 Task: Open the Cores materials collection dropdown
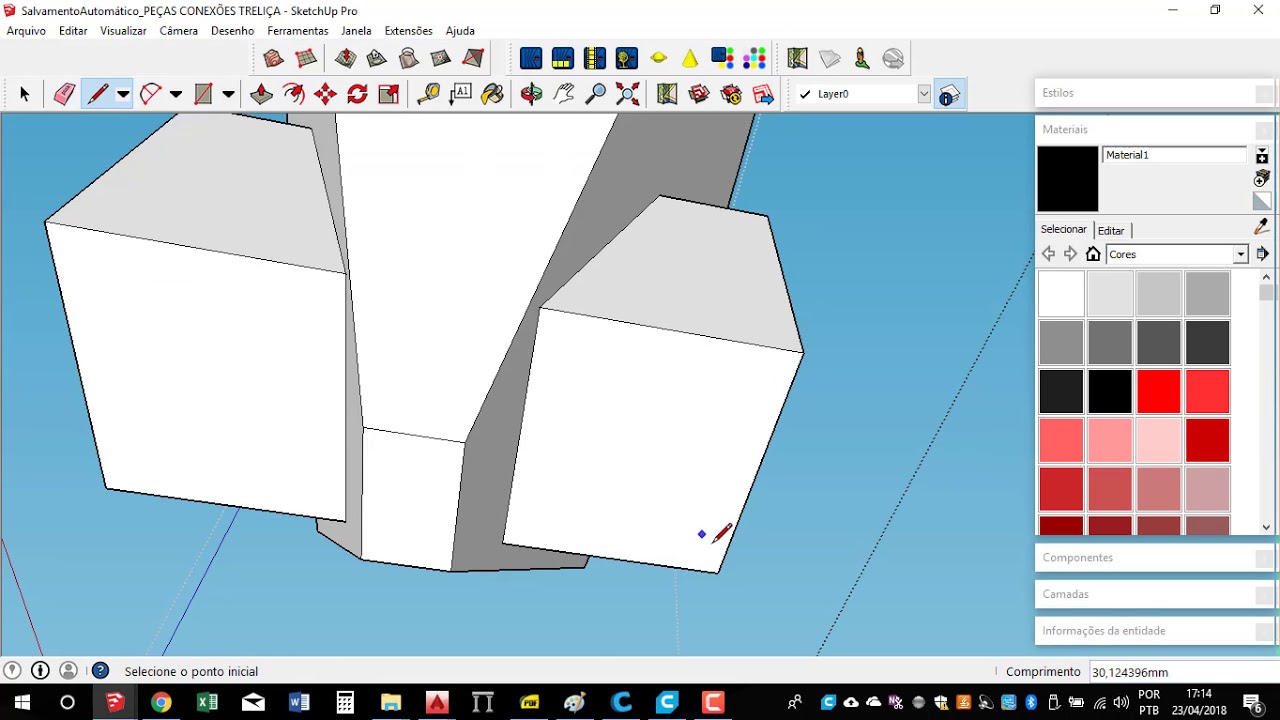coord(1240,254)
